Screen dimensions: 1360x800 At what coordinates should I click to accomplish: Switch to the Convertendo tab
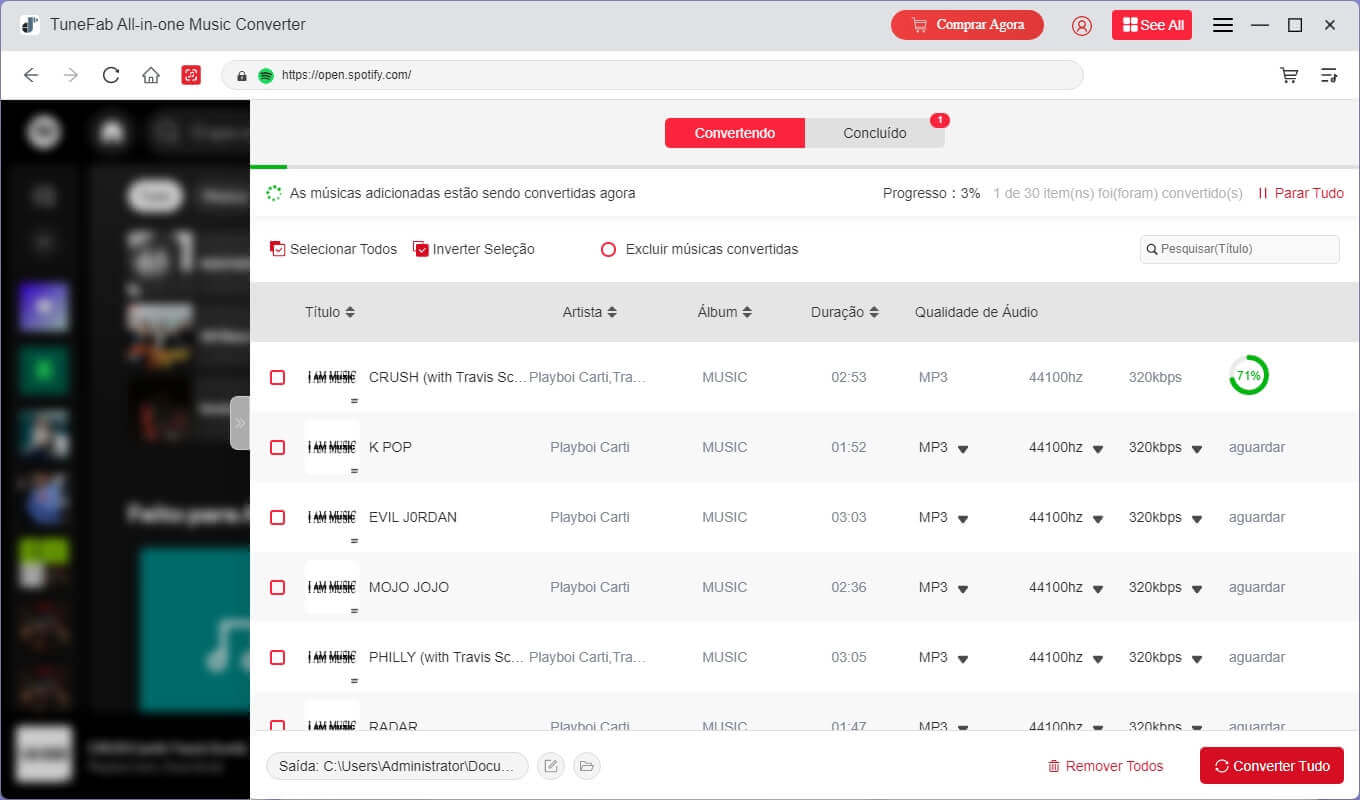735,133
